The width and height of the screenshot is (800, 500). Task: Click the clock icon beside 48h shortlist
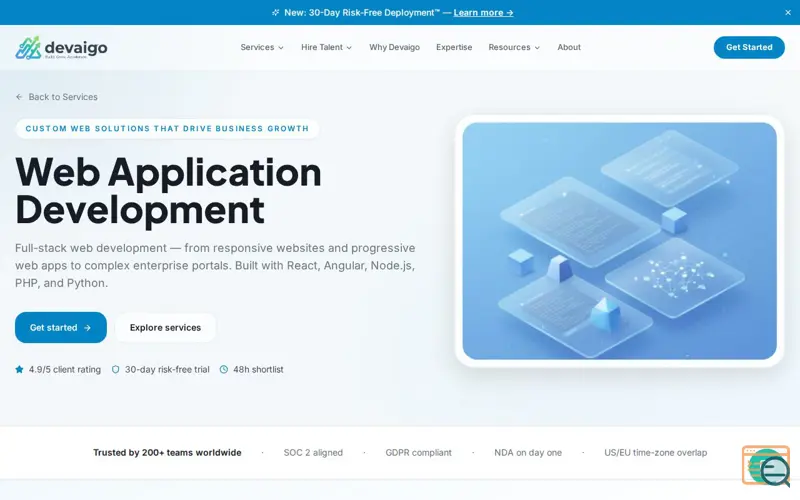(x=223, y=369)
